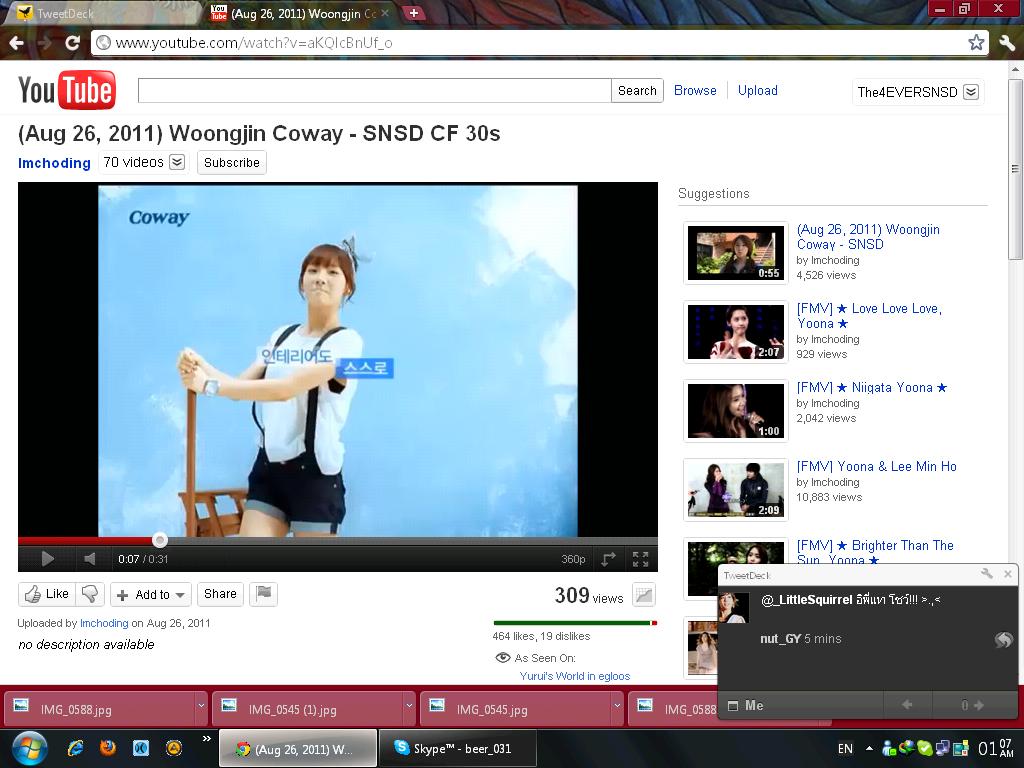Switch video to full screen
The width and height of the screenshot is (1024, 768).
(641, 559)
